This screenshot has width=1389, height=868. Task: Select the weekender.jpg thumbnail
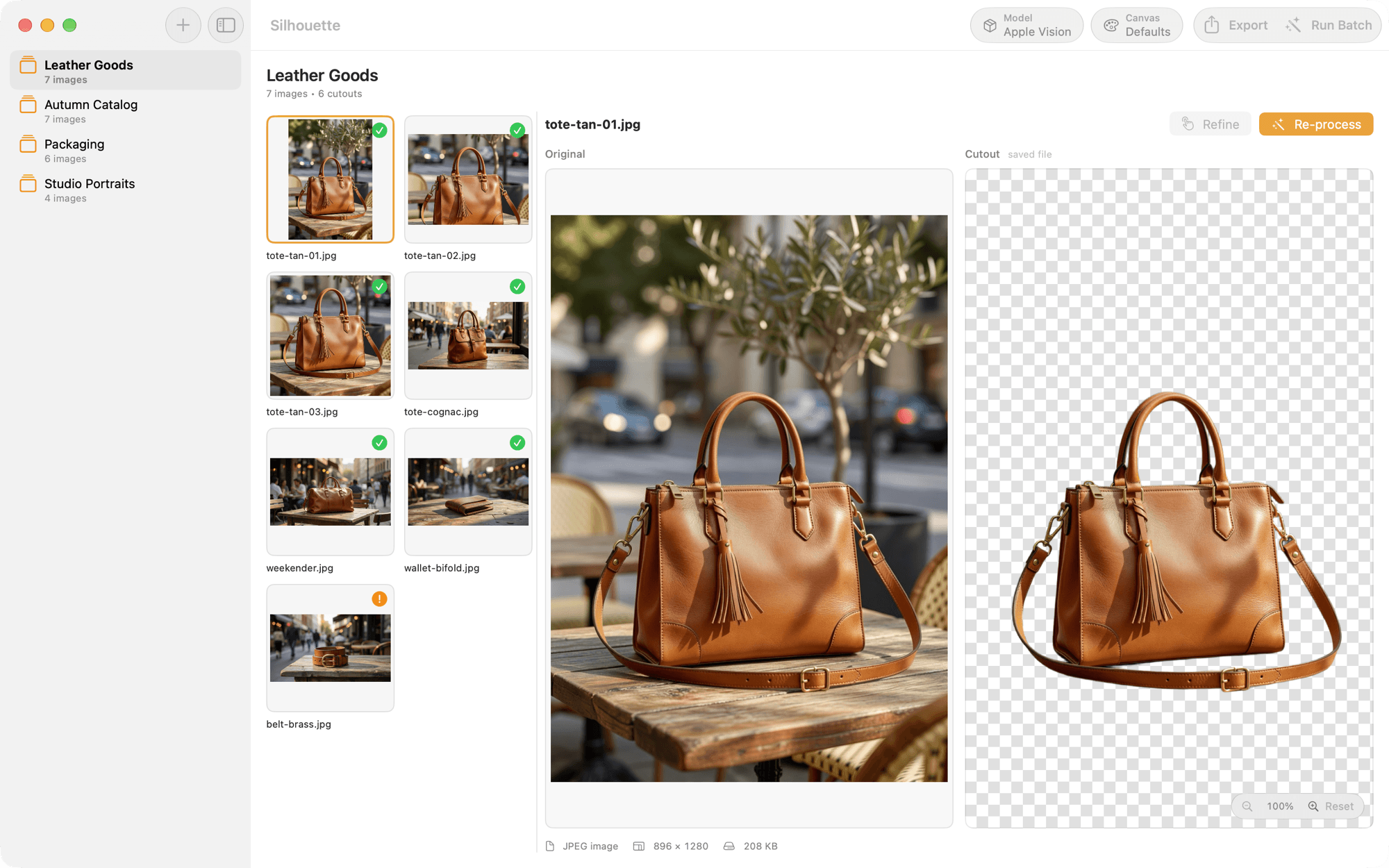tap(330, 492)
